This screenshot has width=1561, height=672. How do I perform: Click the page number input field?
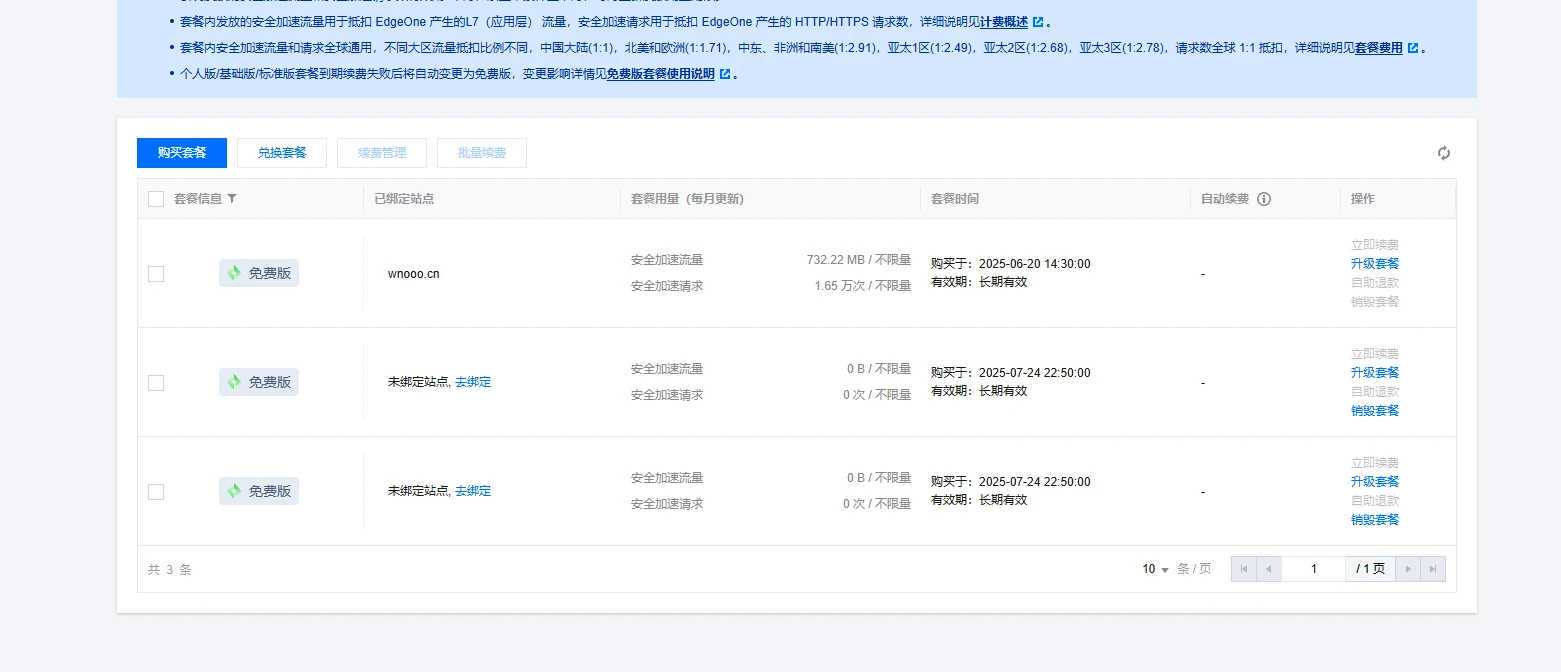coord(1313,569)
